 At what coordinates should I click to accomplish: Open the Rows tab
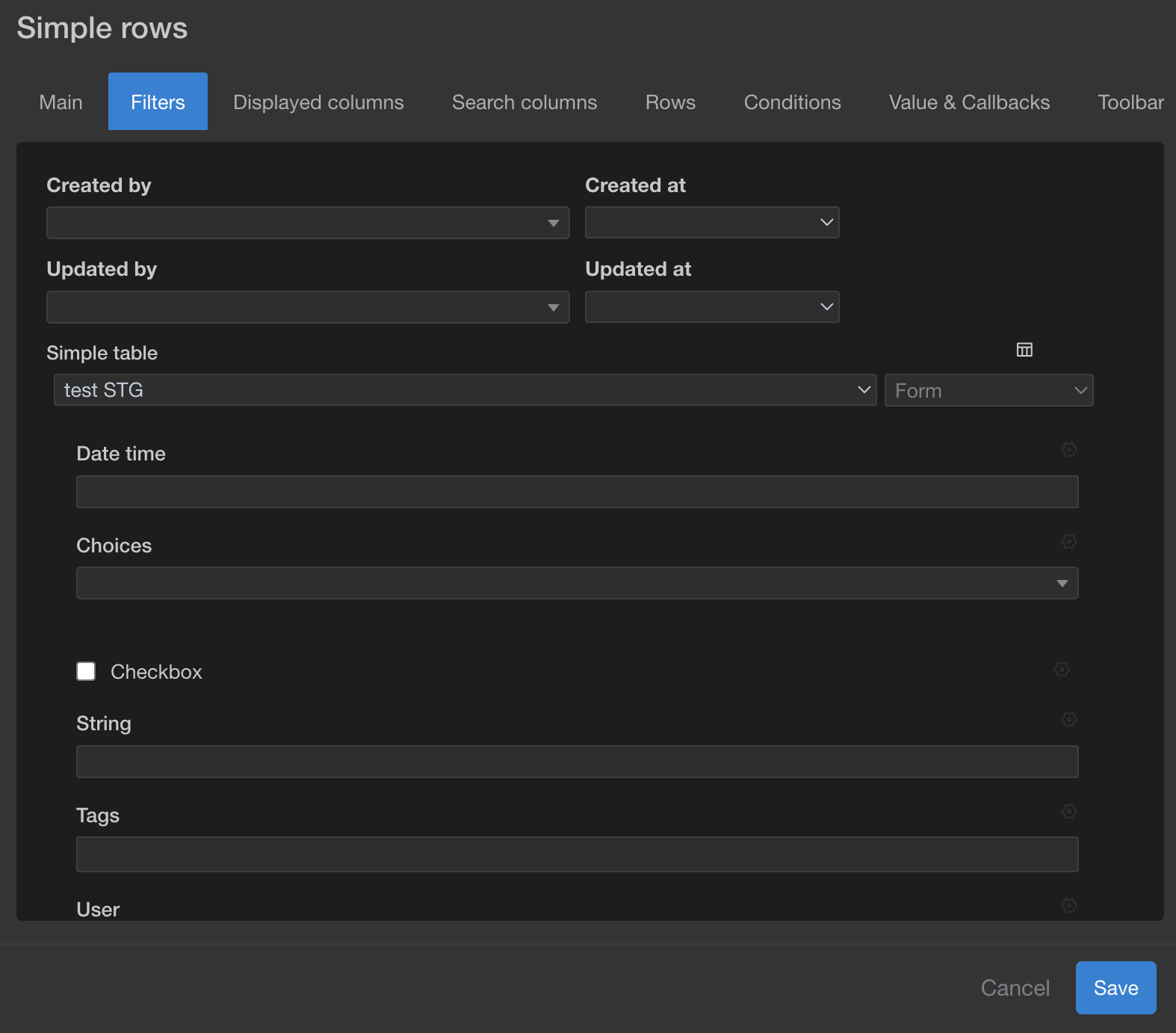(670, 102)
